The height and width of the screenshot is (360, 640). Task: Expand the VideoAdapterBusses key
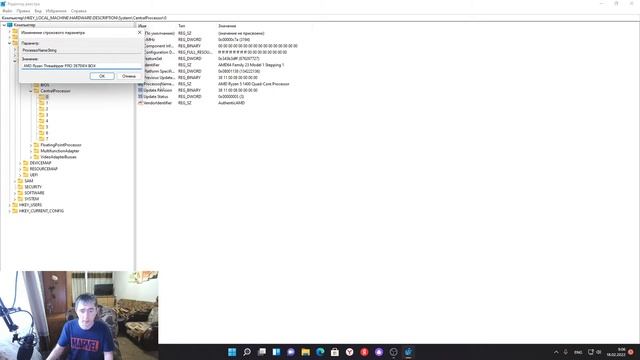pos(31,157)
